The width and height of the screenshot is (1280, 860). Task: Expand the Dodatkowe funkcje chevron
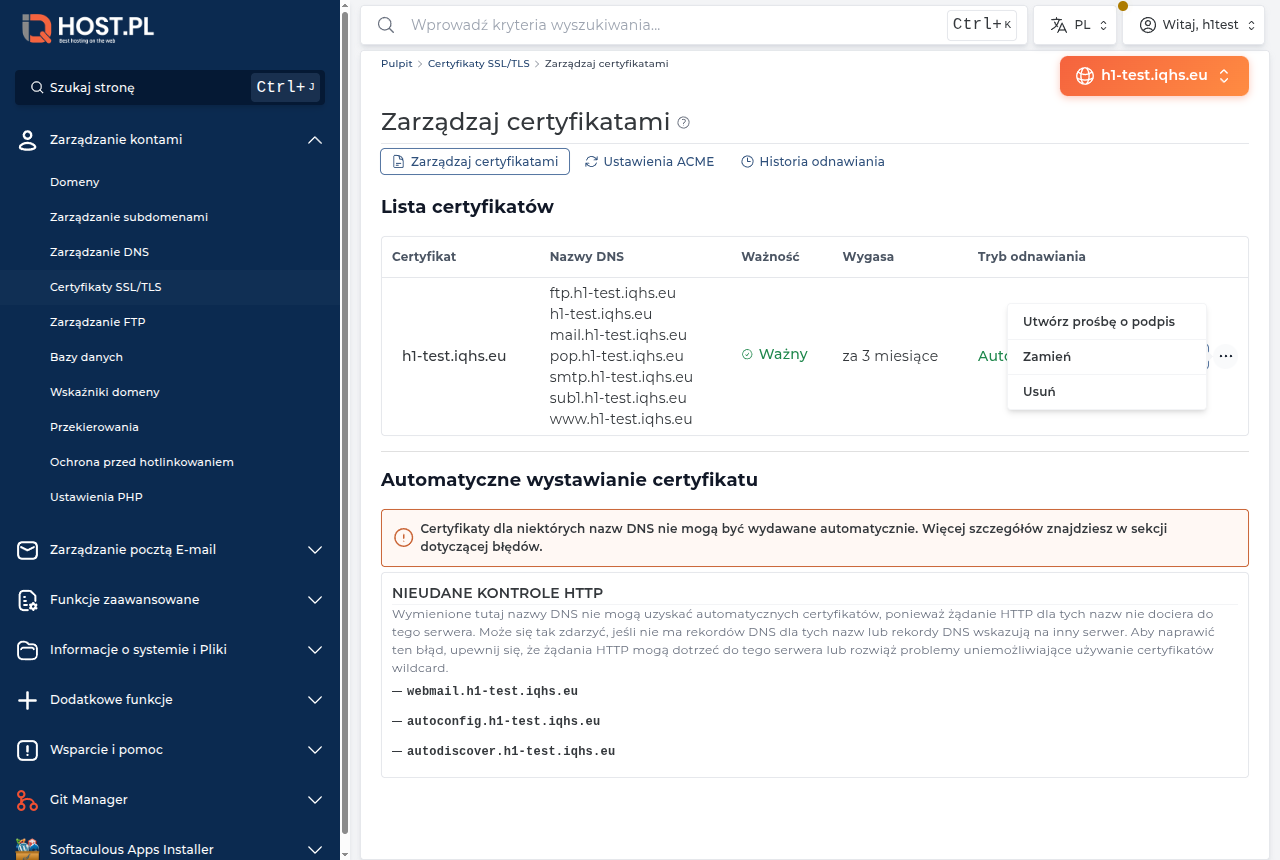pos(315,700)
